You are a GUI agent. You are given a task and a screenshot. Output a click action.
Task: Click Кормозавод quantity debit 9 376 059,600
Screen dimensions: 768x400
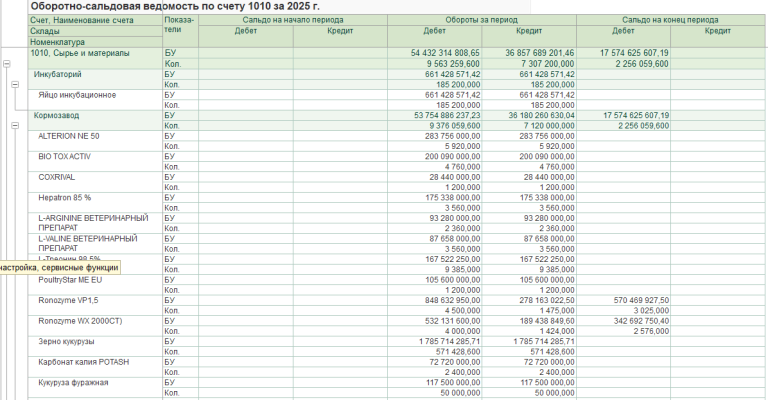tap(455, 126)
